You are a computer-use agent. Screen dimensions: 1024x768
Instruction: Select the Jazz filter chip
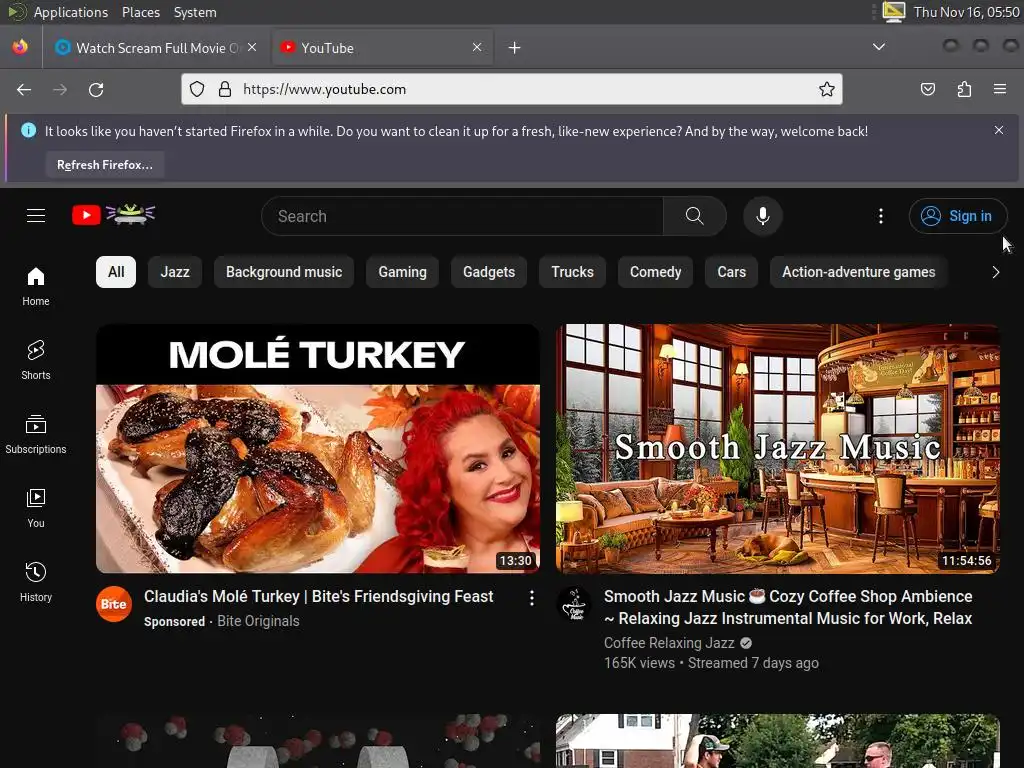(175, 272)
